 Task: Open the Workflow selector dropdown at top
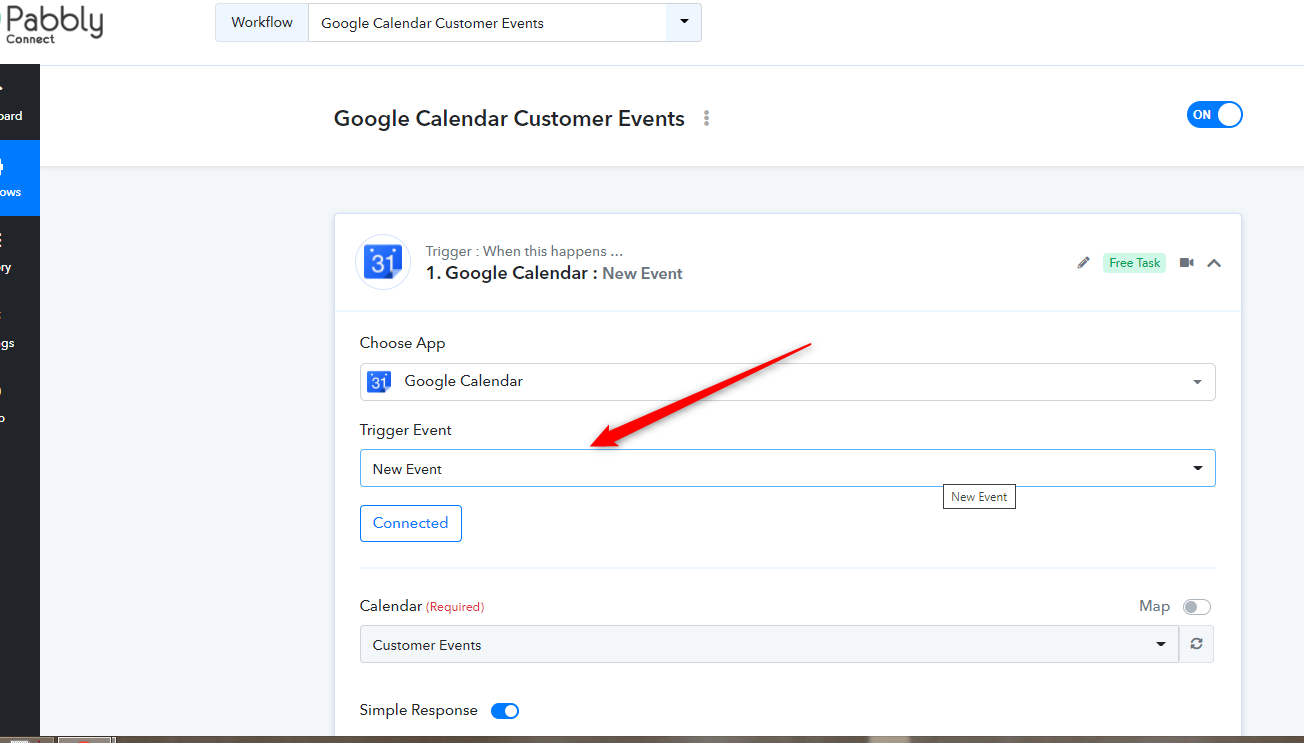tap(505, 22)
